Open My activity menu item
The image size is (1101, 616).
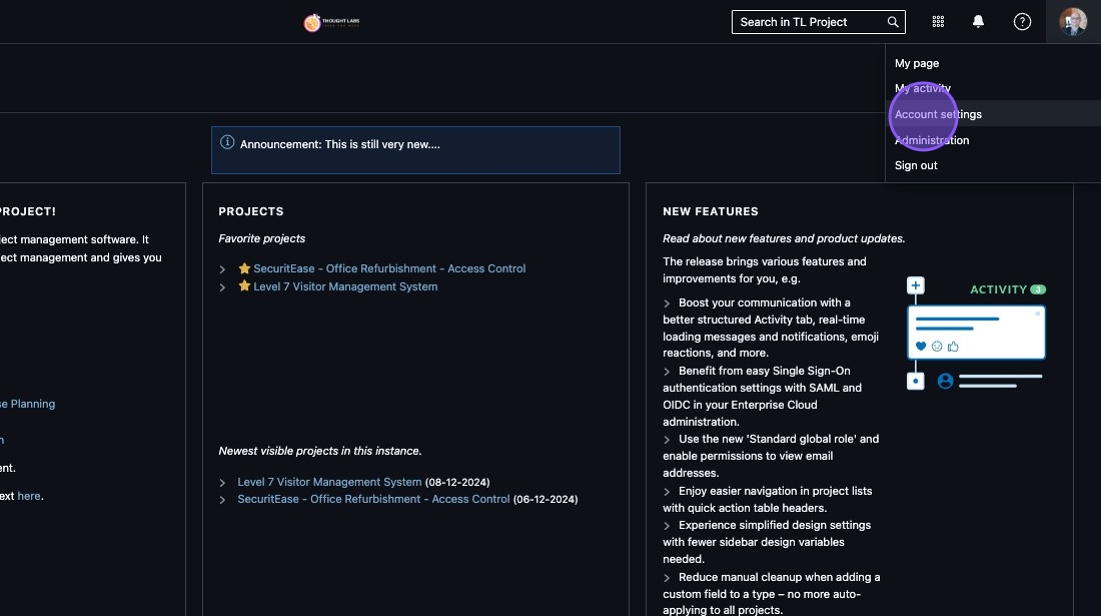coord(922,89)
